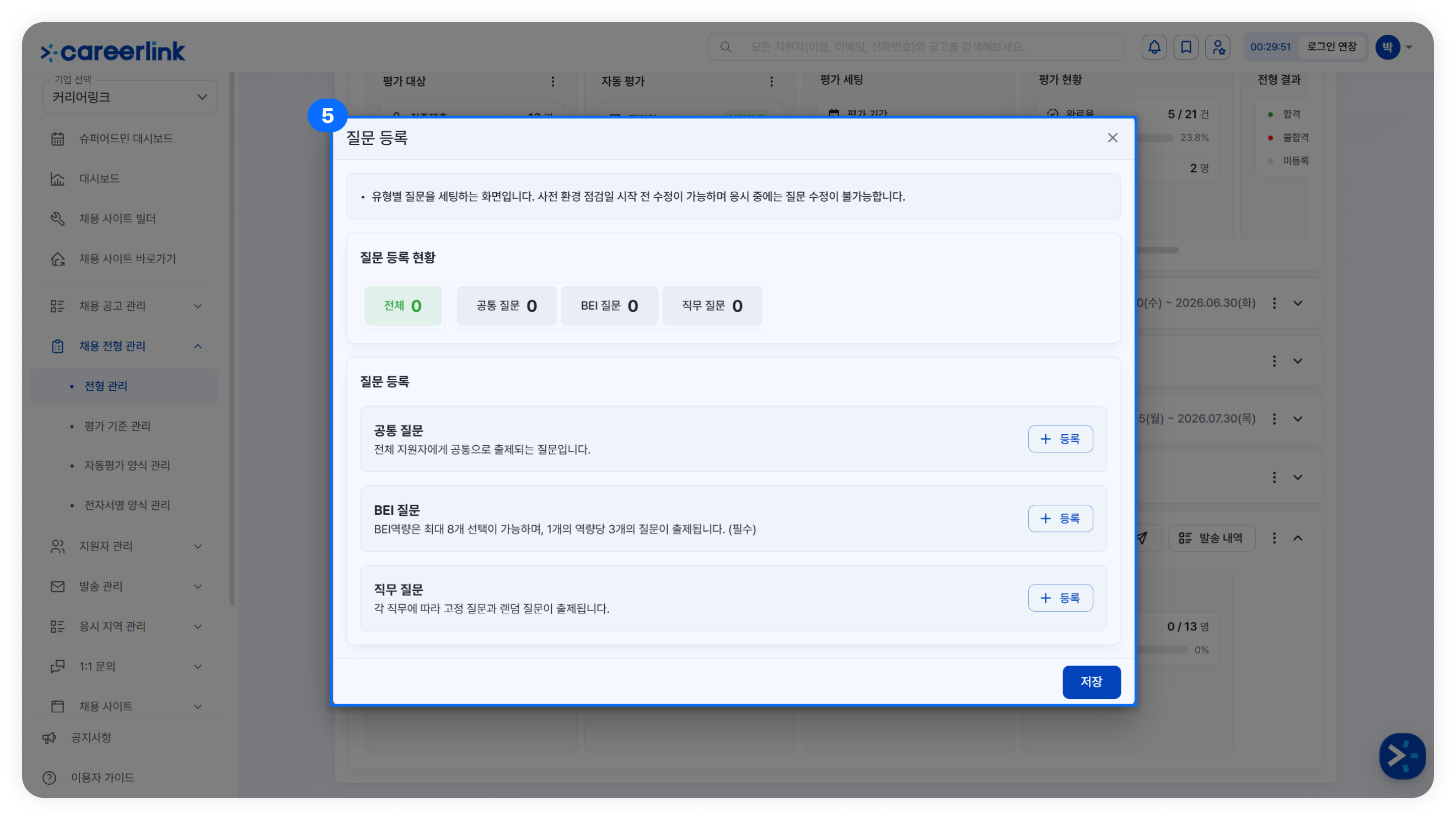This screenshot has height=820, width=1456.
Task: Open the 평가 대상 card more-options menu
Action: [x=553, y=82]
